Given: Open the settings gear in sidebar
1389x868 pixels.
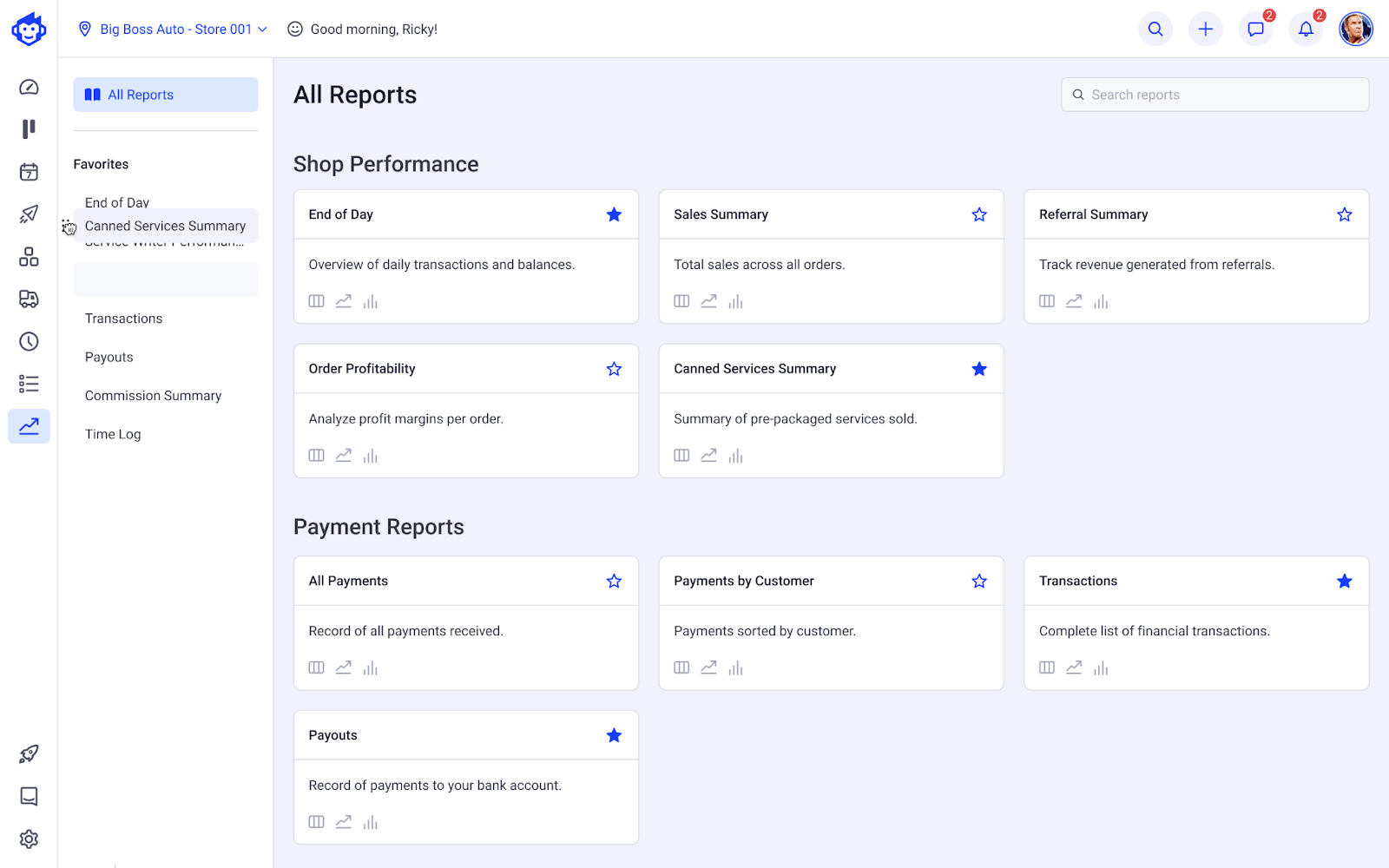Looking at the screenshot, I should pyautogui.click(x=29, y=839).
